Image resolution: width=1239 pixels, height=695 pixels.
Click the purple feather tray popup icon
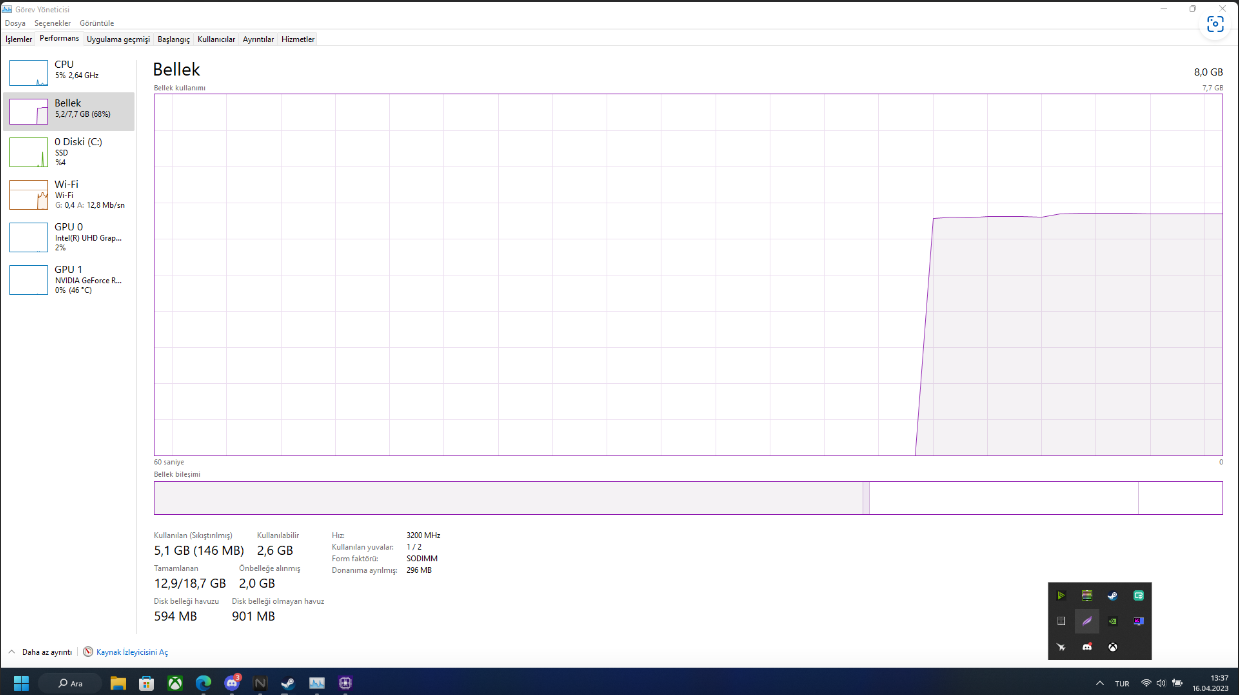(1087, 621)
